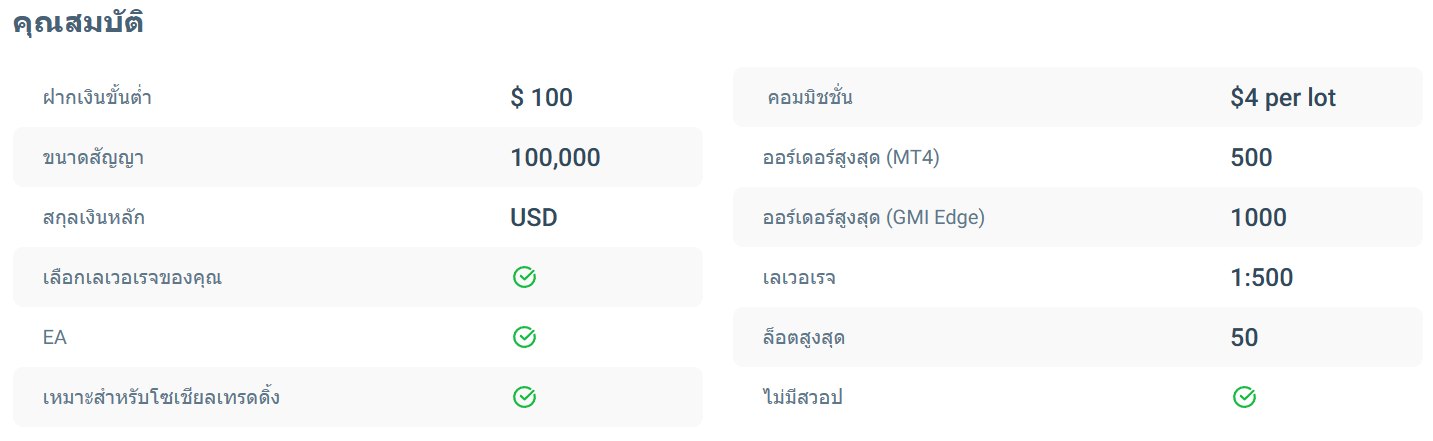This screenshot has width=1433, height=441.
Task: Select the สกุลเงินหลัก label
Action: pyautogui.click(x=93, y=218)
